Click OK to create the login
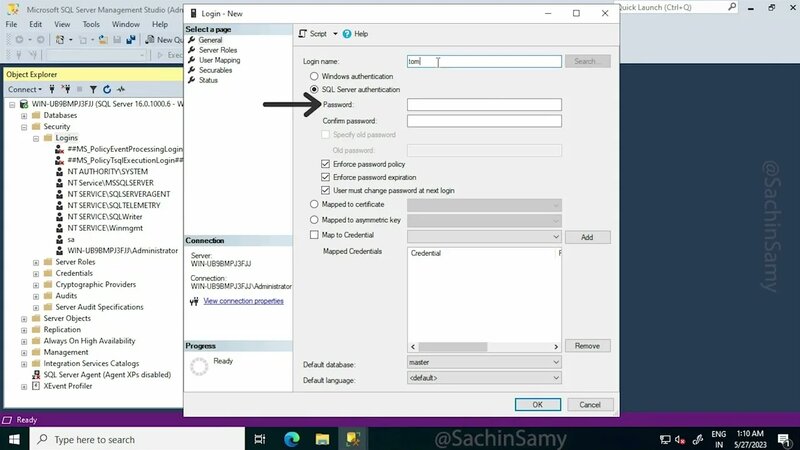 pos(537,405)
